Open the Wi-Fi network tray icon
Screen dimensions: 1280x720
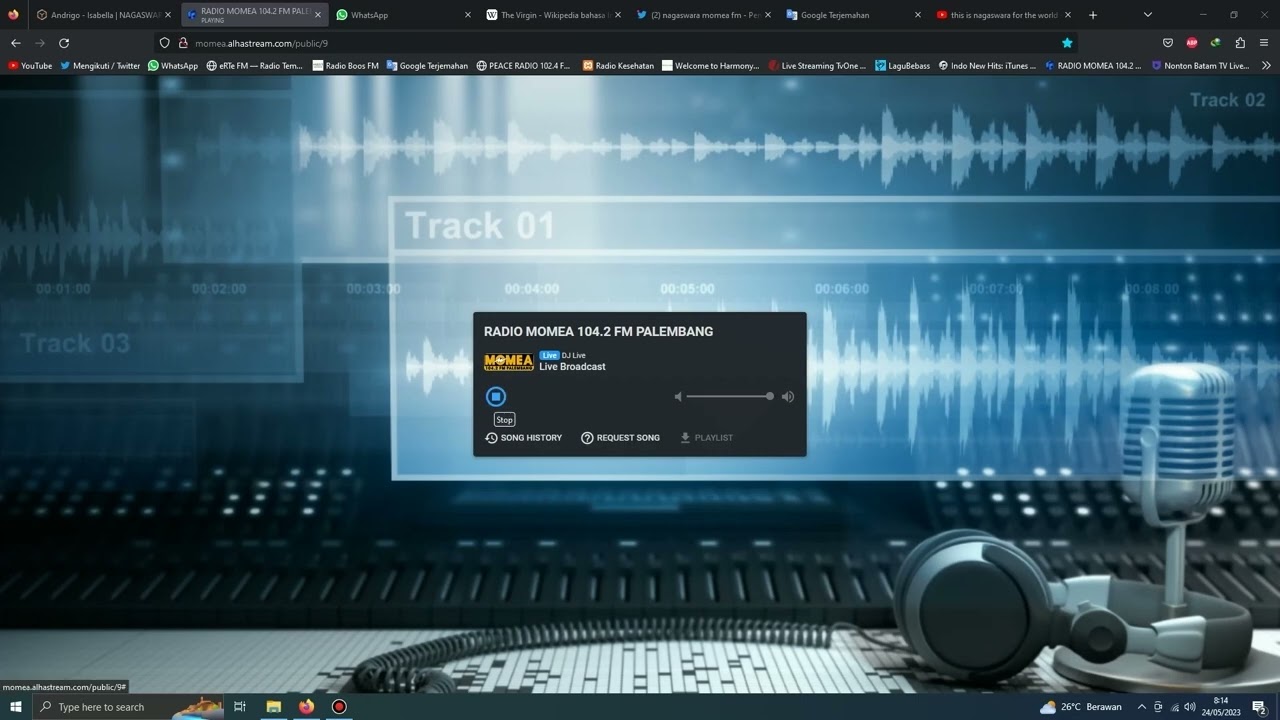point(1175,707)
